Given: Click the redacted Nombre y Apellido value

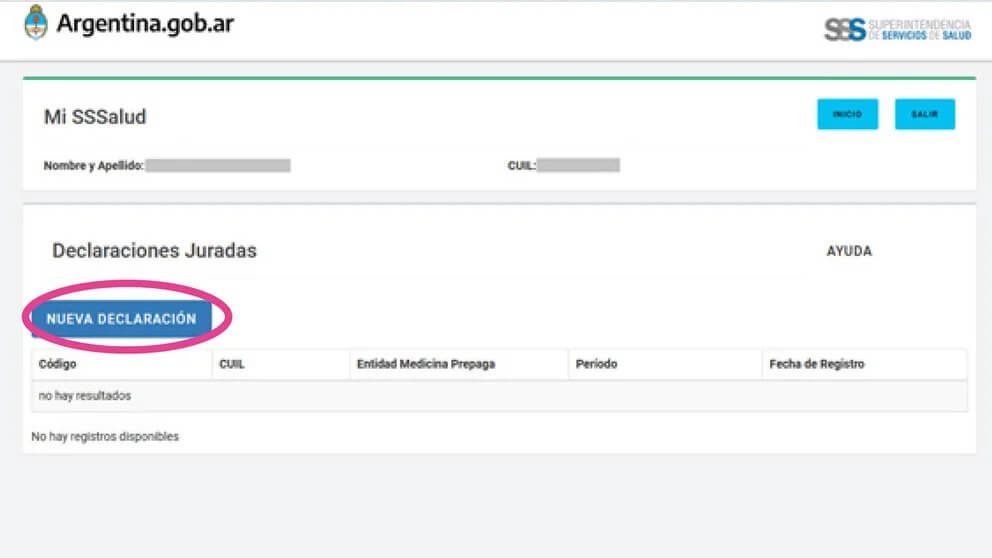Looking at the screenshot, I should [218, 165].
